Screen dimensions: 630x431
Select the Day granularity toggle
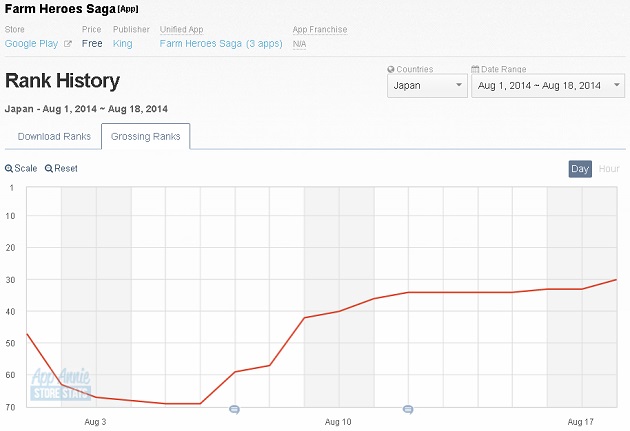pyautogui.click(x=580, y=169)
